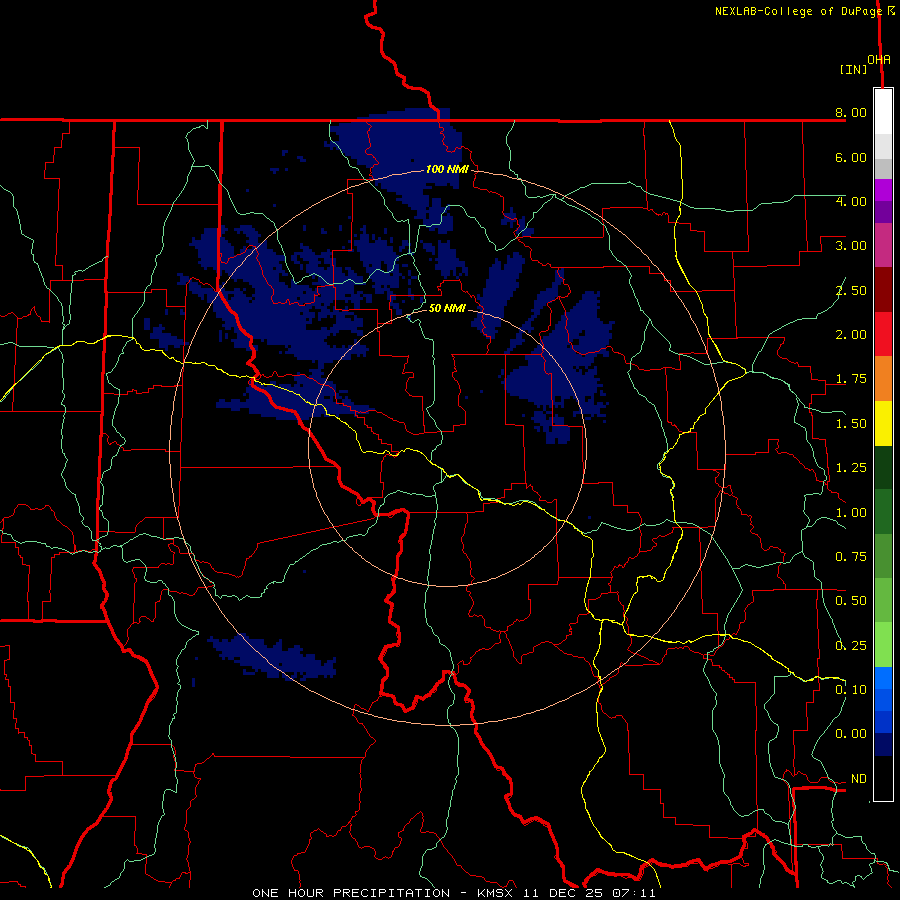
Task: Pick the white swatch at legend top
Action: pos(883,112)
